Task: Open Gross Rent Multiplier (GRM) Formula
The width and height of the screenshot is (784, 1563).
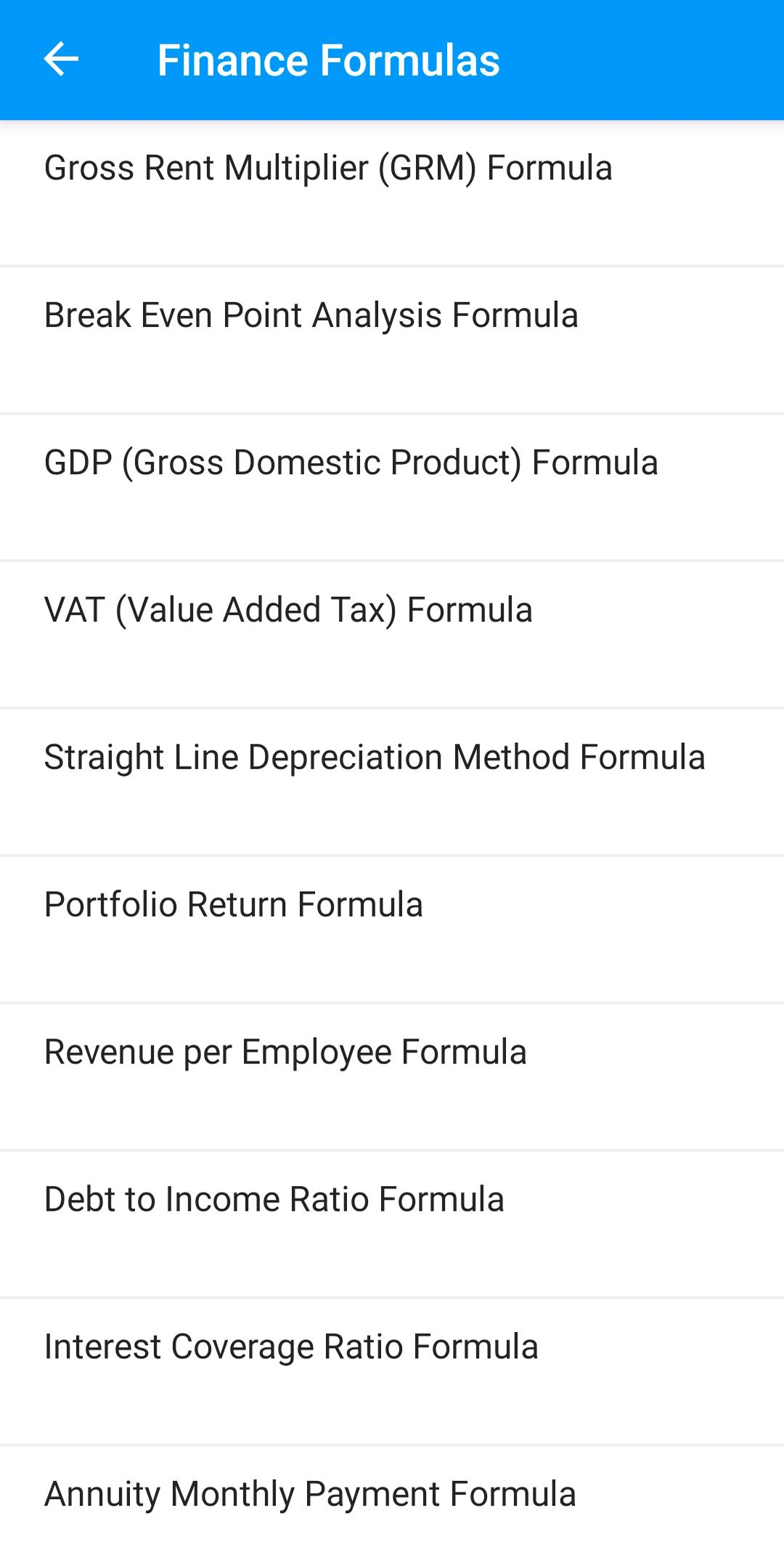Action: click(x=328, y=169)
